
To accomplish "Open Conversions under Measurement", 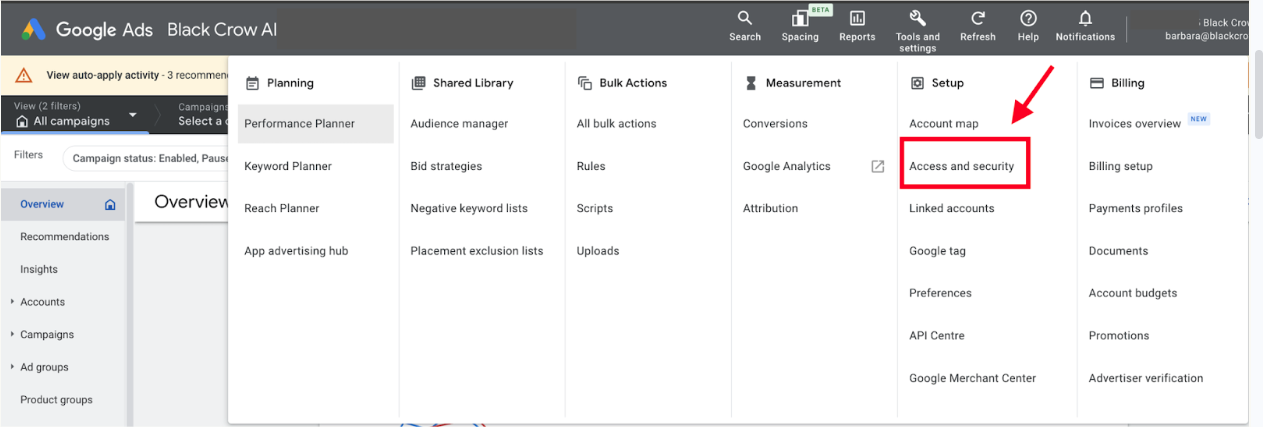I will 775,124.
